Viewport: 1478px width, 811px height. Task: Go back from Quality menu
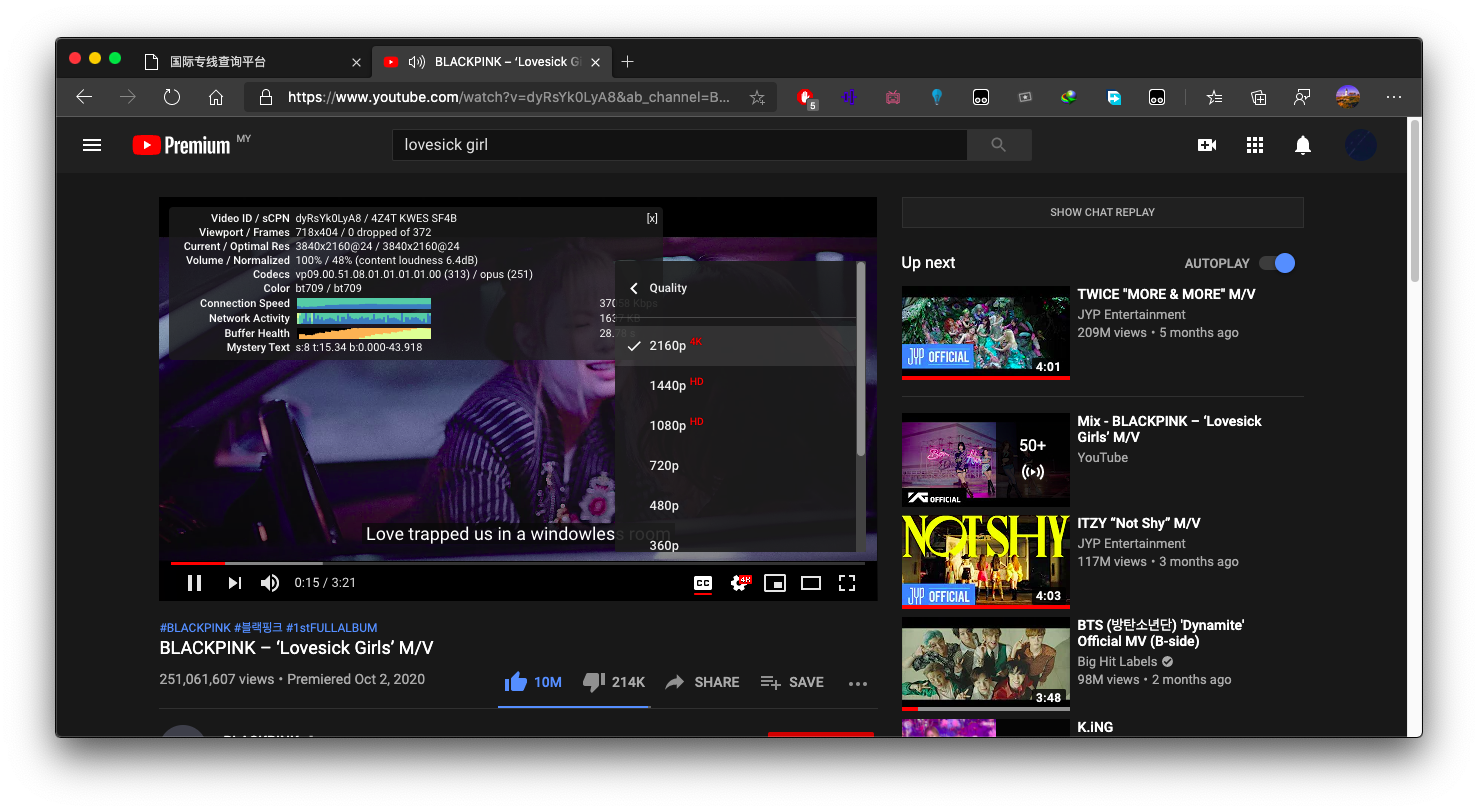point(634,288)
